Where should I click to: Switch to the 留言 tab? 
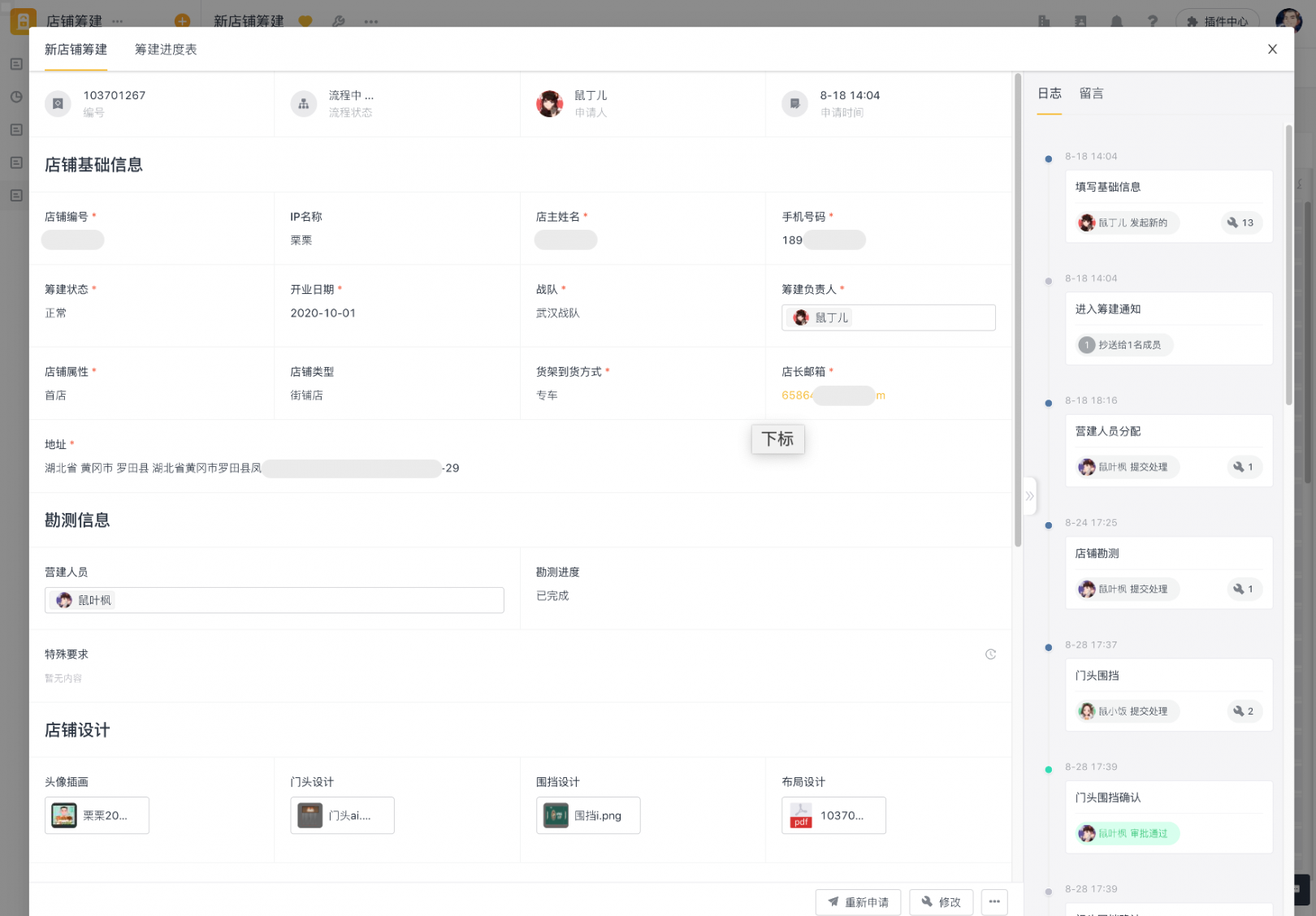pos(1091,93)
